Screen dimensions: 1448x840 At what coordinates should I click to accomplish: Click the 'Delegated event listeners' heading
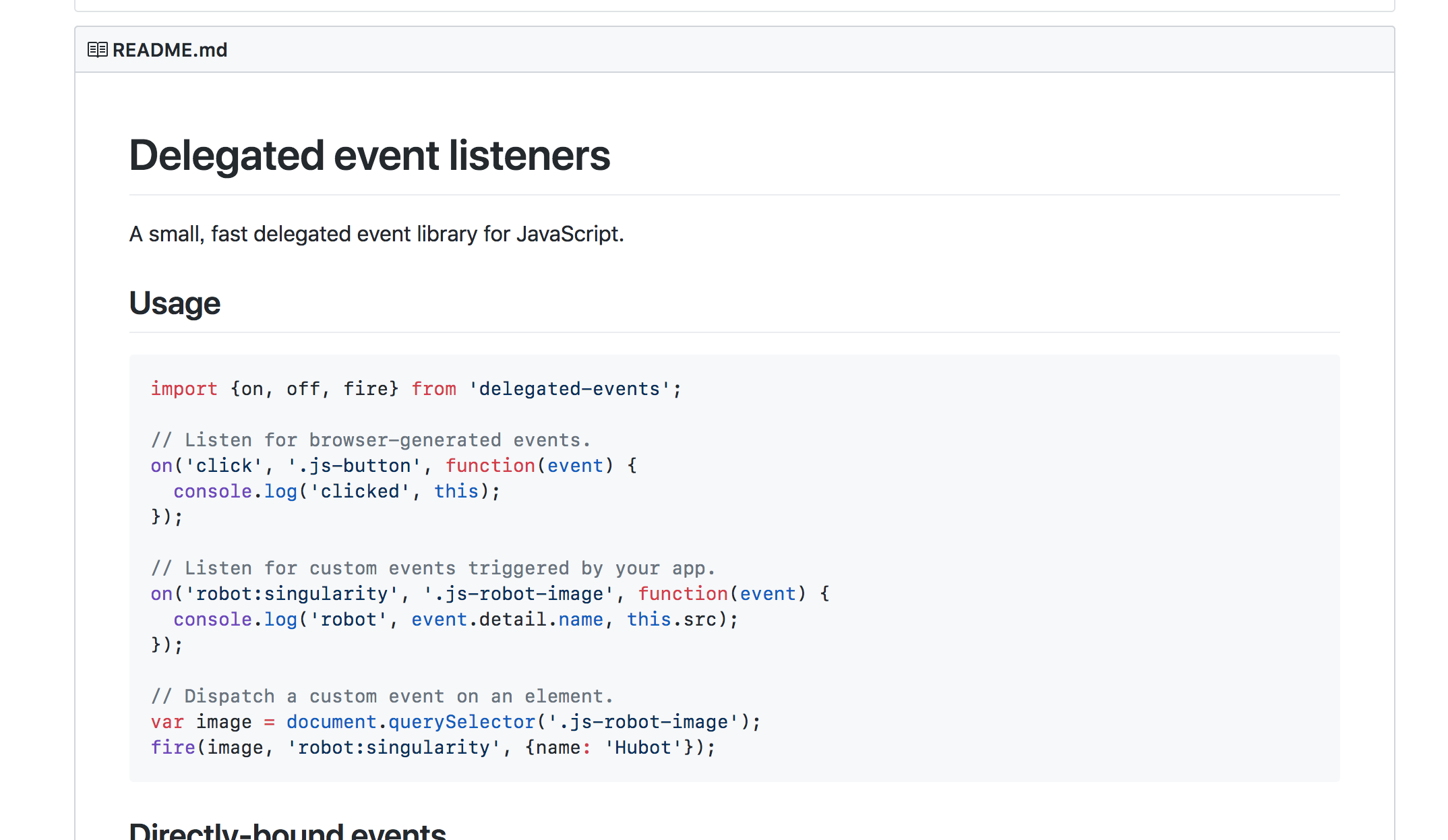[369, 156]
